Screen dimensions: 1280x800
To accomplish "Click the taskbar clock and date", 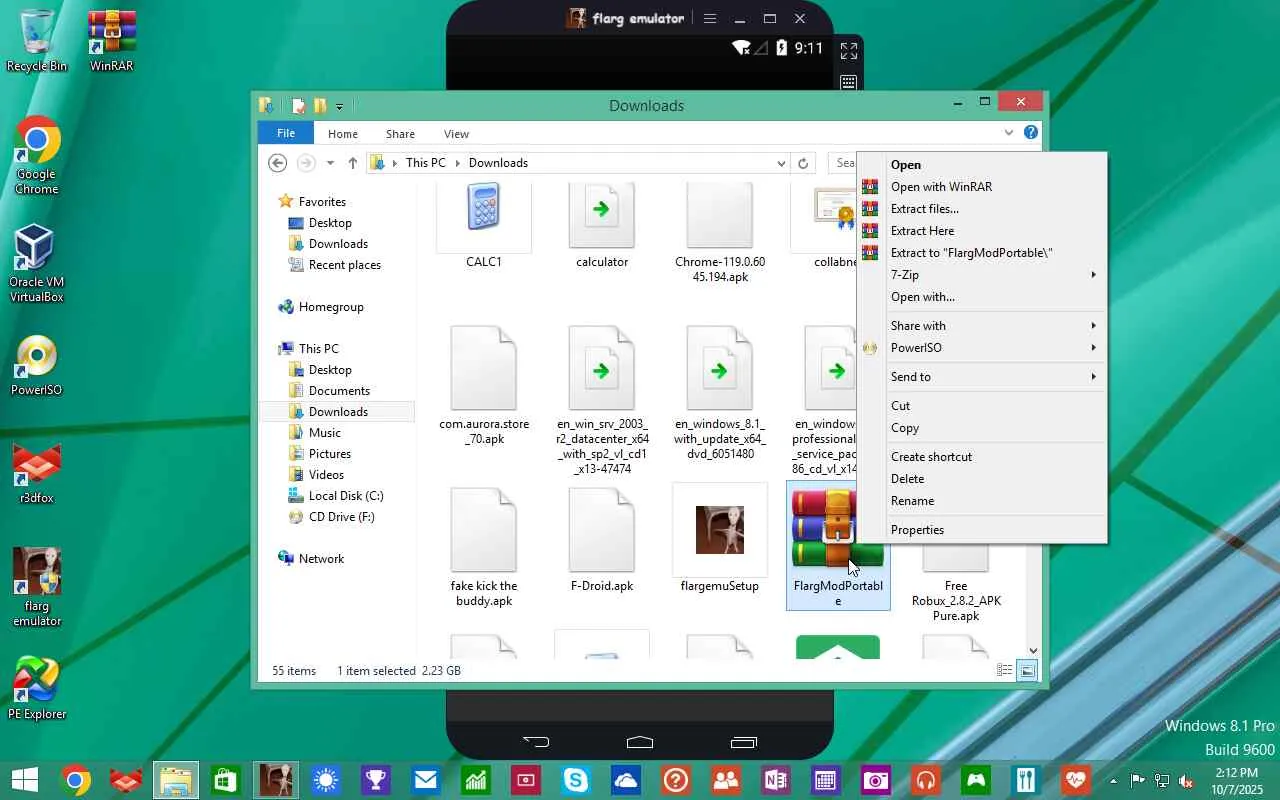I will 1237,781.
